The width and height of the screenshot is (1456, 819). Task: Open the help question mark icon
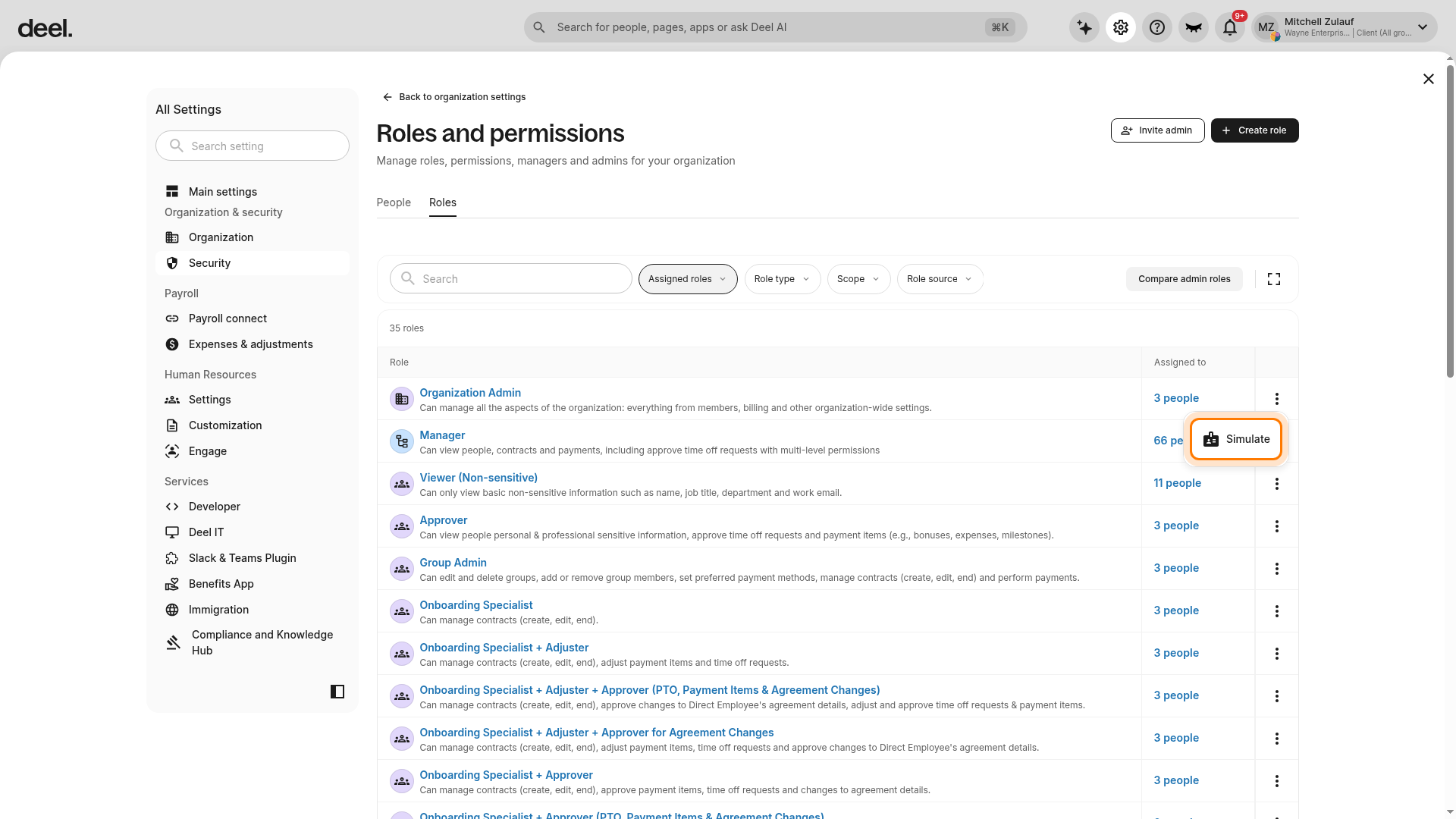click(x=1157, y=27)
